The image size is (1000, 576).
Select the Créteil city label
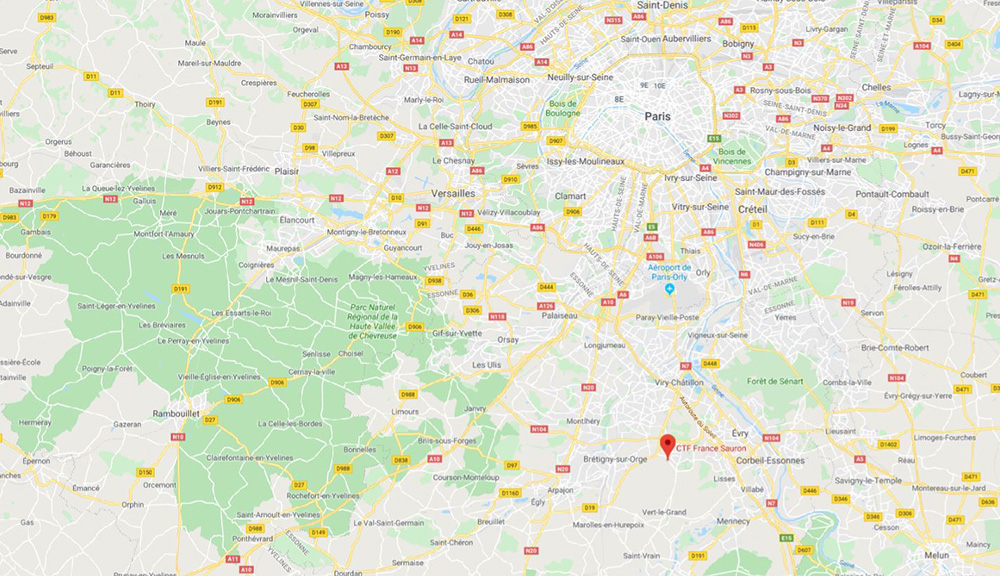753,209
